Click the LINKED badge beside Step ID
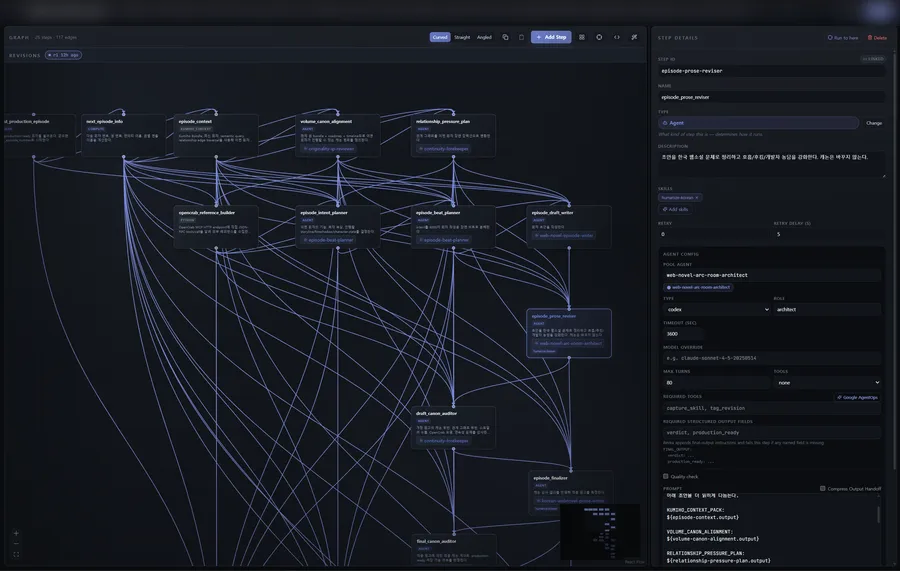This screenshot has height=571, width=900. [873, 59]
